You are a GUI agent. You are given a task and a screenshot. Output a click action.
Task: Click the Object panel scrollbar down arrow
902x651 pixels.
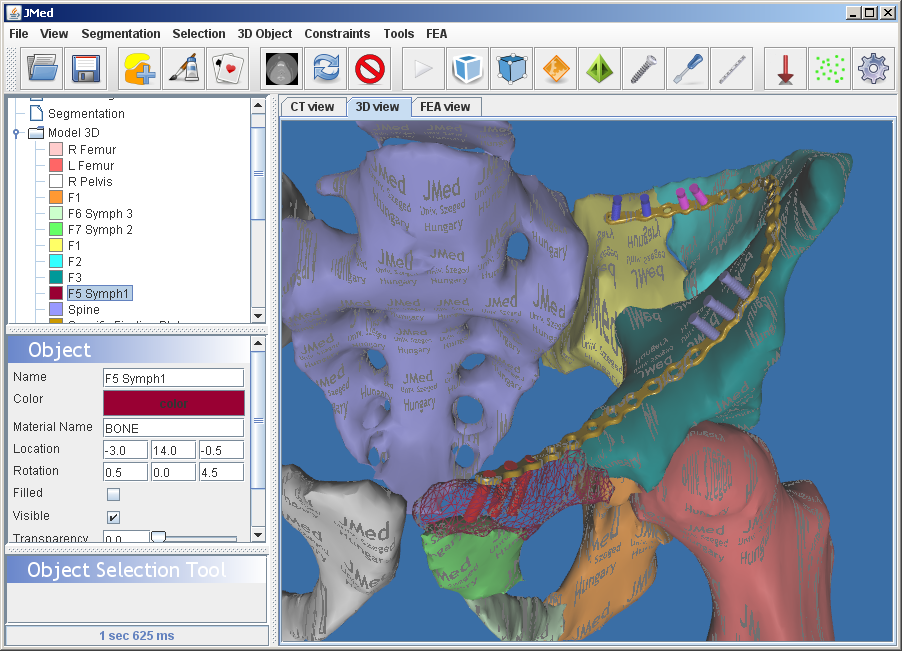pyautogui.click(x=258, y=535)
